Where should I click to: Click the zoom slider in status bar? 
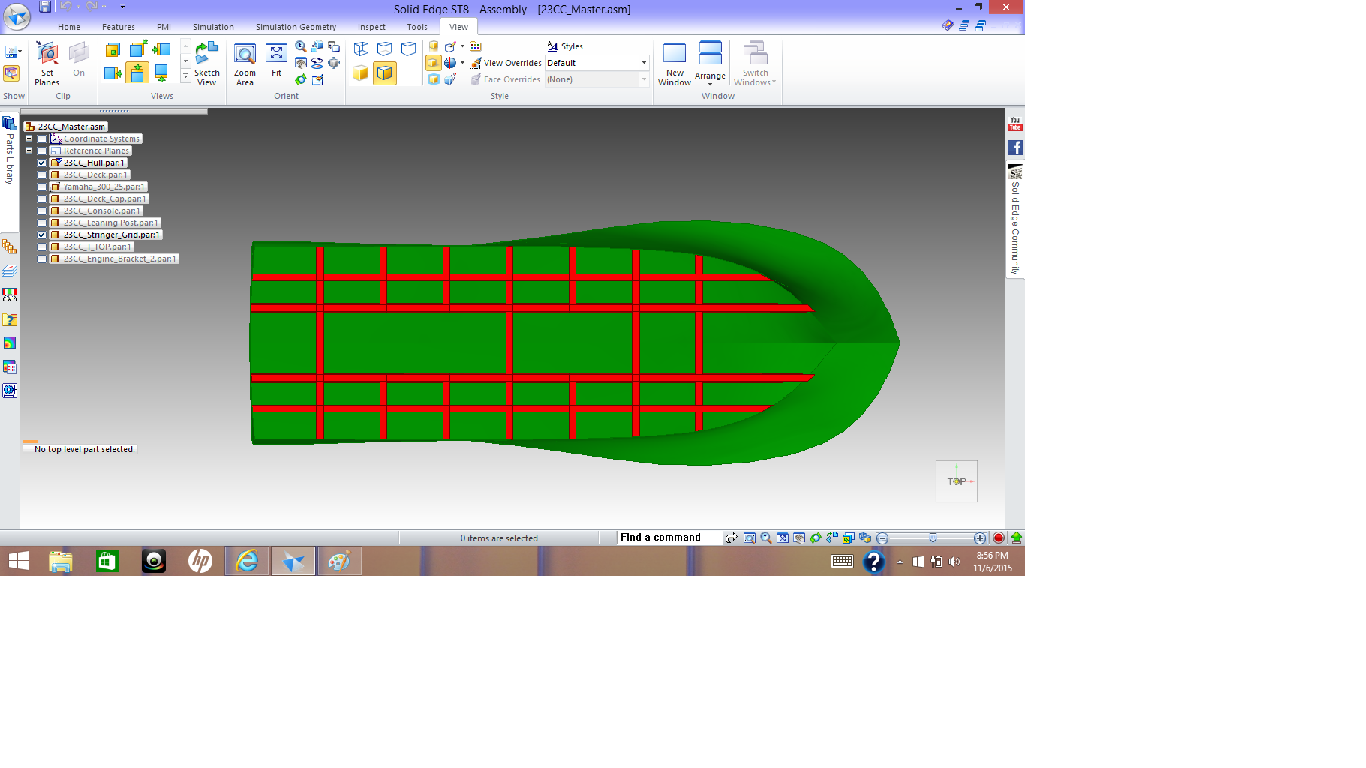click(x=931, y=538)
